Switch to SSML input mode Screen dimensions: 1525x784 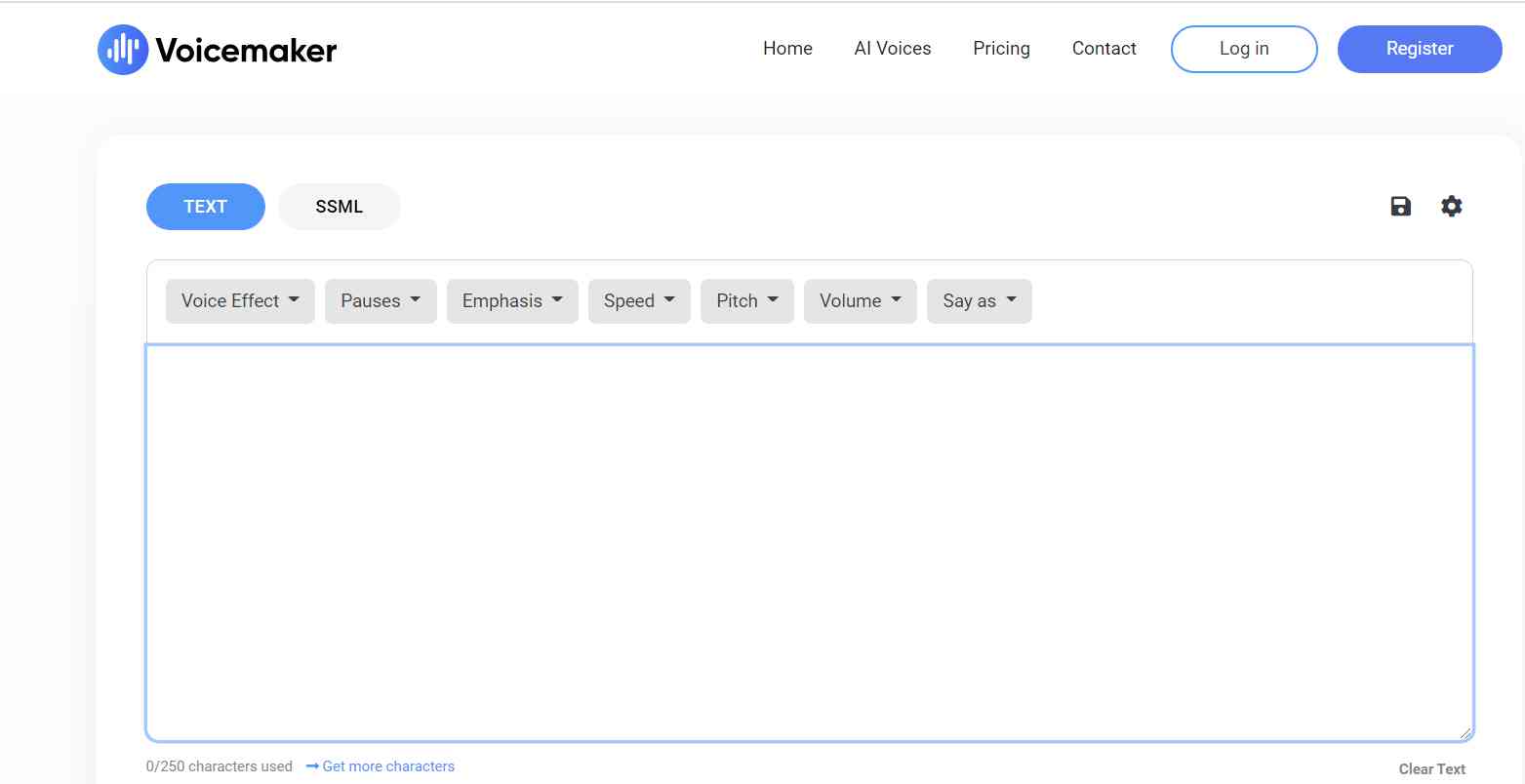click(x=340, y=207)
